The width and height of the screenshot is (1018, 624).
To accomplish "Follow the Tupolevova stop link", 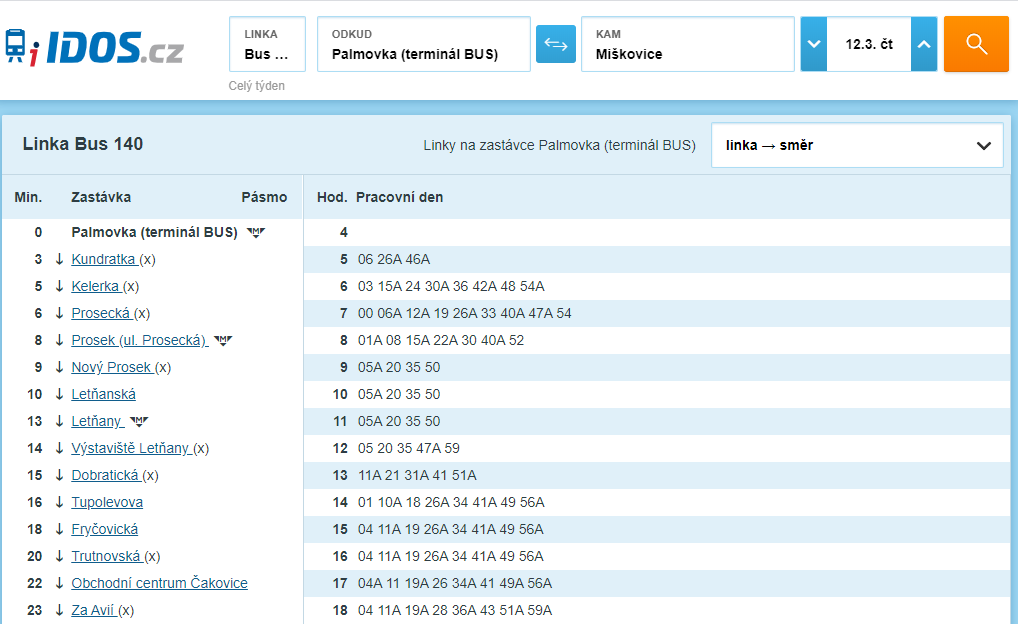I will point(107,502).
